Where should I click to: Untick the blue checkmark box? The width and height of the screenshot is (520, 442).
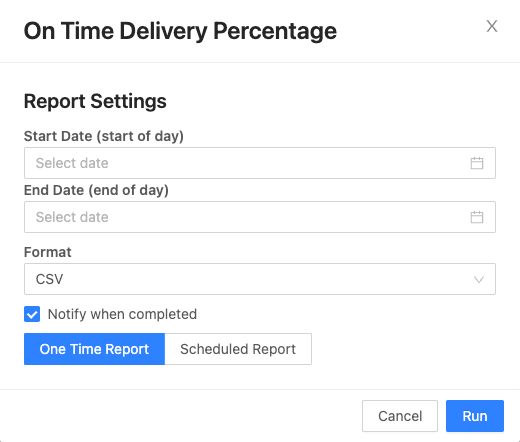(32, 314)
